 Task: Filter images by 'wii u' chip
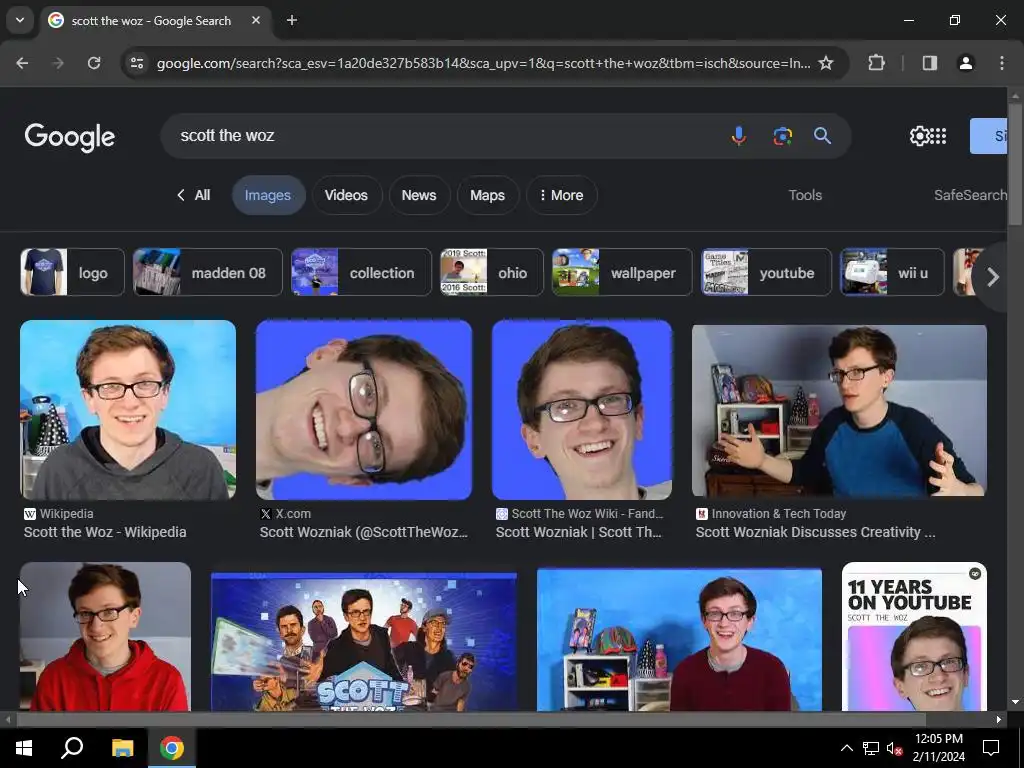(x=892, y=272)
